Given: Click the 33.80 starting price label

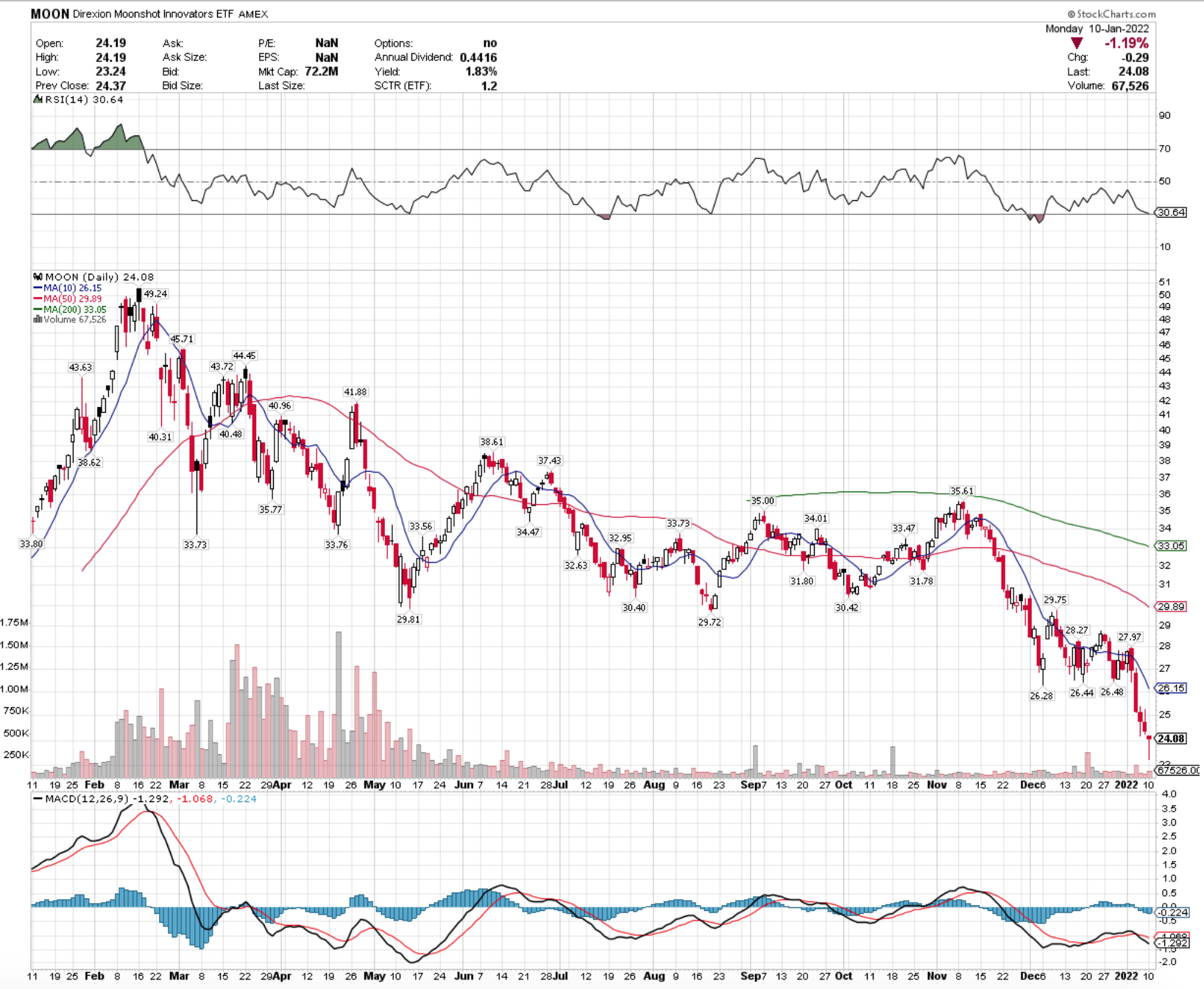Looking at the screenshot, I should pyautogui.click(x=31, y=544).
